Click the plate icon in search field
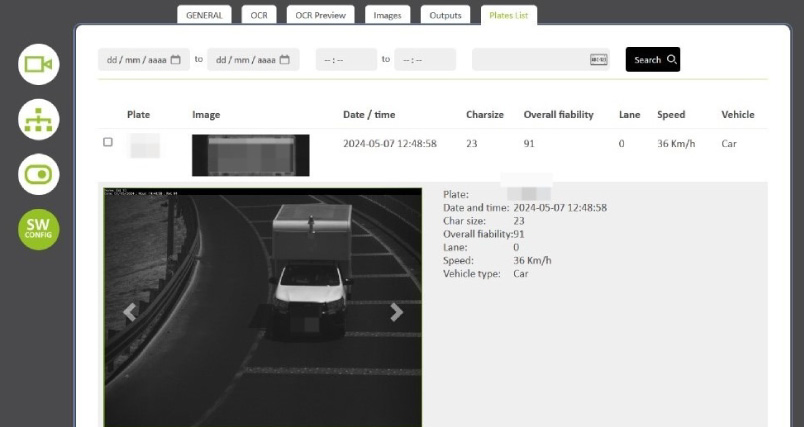This screenshot has height=427, width=804. pyautogui.click(x=598, y=60)
